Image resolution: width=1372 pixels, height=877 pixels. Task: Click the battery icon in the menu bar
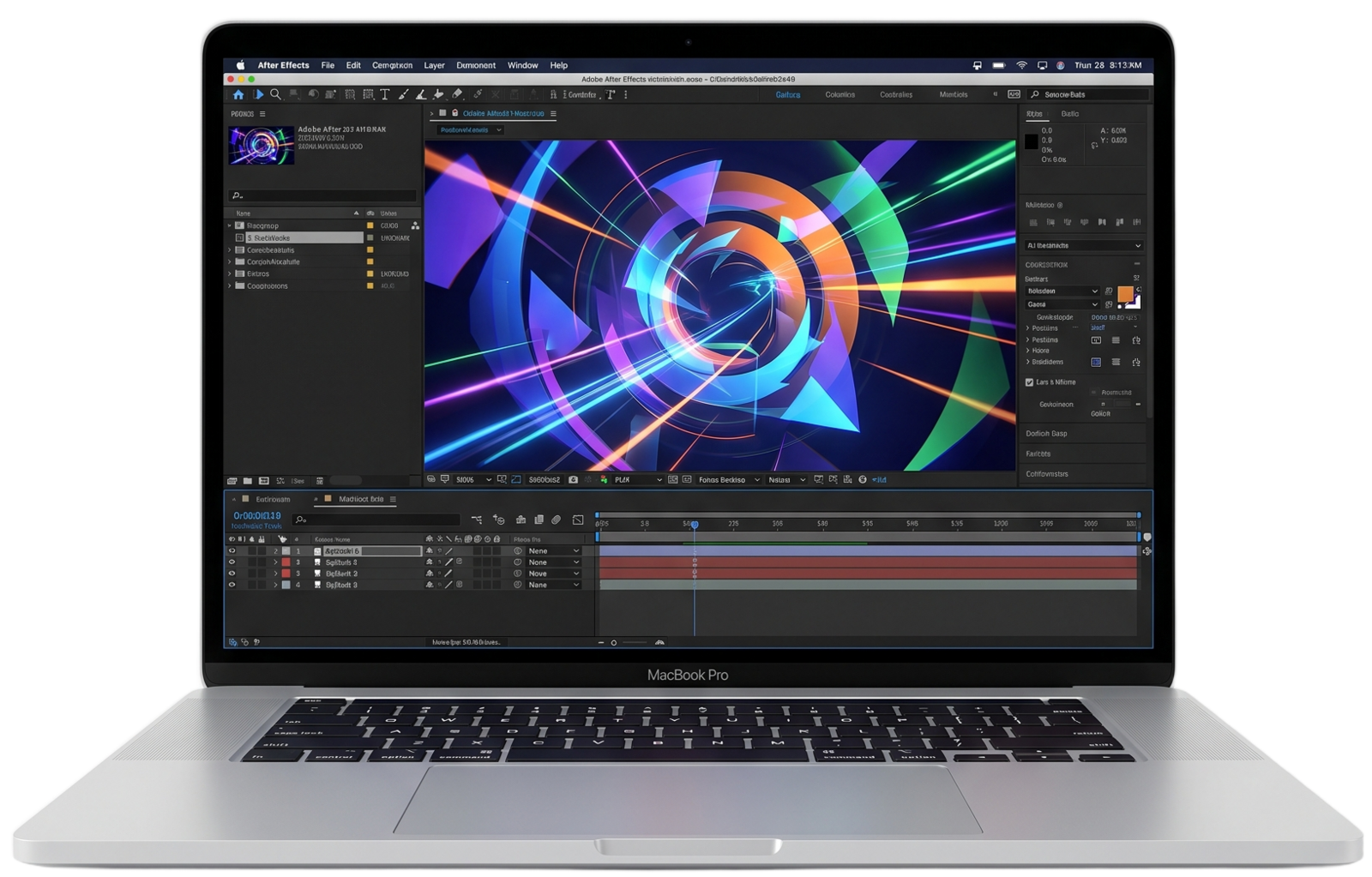(x=999, y=65)
